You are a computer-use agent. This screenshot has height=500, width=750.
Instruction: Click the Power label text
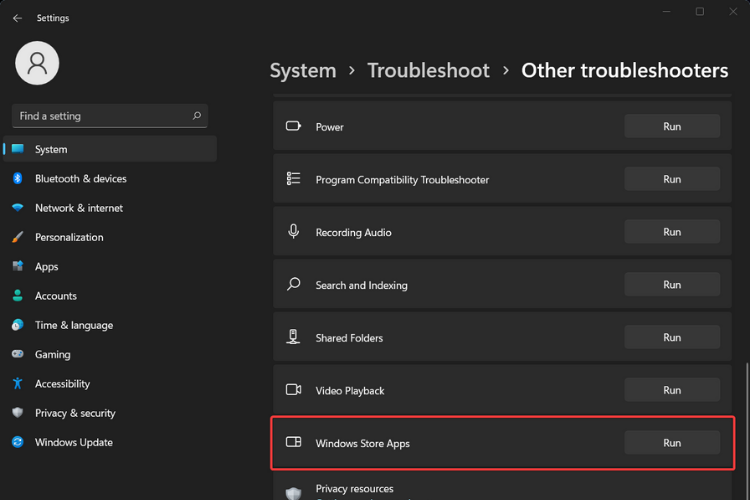(x=330, y=127)
